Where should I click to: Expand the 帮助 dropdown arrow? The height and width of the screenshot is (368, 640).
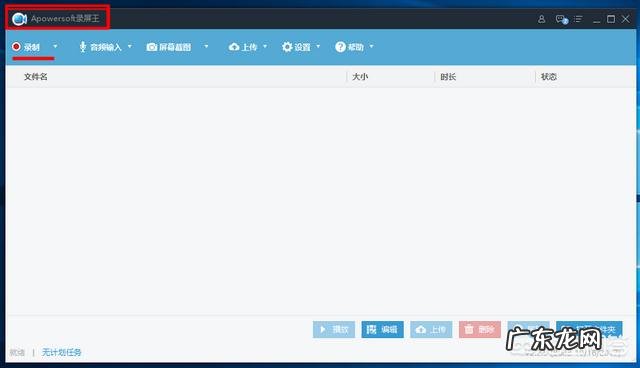[x=371, y=47]
